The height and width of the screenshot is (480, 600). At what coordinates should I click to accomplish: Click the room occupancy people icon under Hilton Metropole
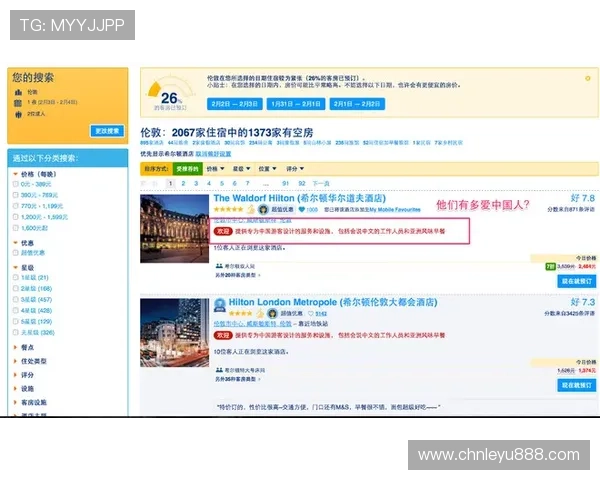coord(219,370)
